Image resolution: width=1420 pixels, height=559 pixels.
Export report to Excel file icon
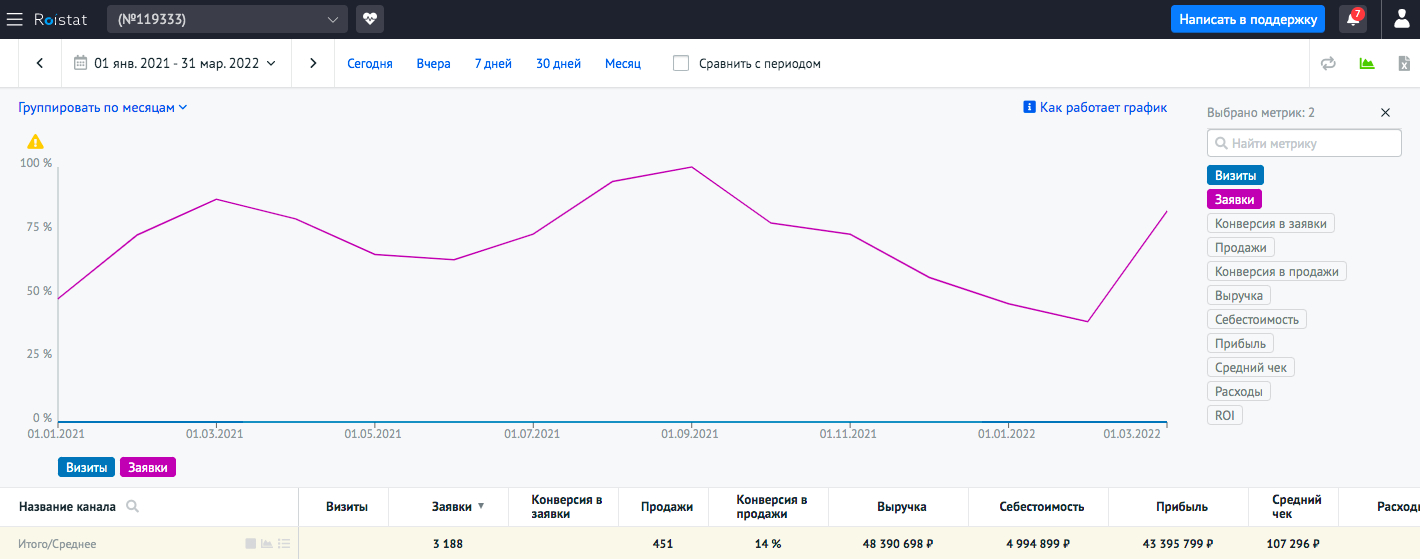(x=1403, y=63)
